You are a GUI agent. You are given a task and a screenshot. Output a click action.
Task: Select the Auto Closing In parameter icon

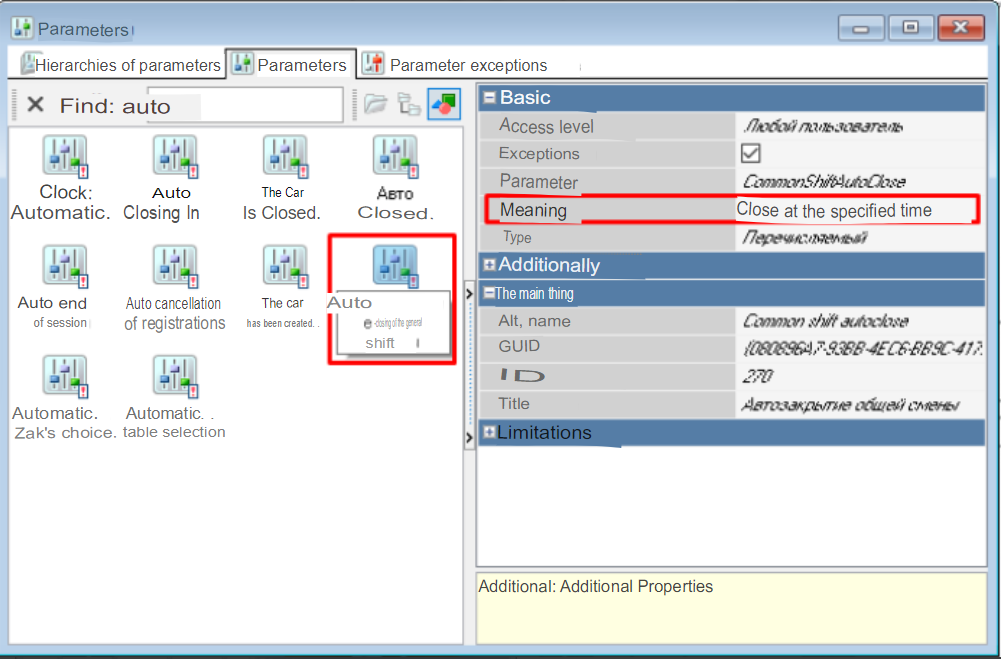(174, 157)
